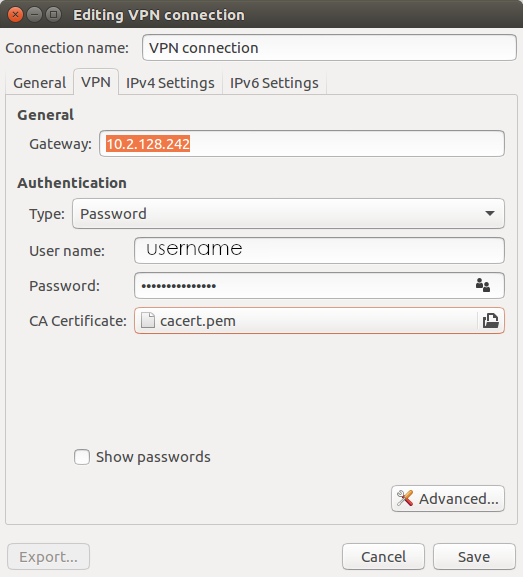Minimize the VPN editing window
Image resolution: width=523 pixels, height=577 pixels.
(x=35, y=15)
